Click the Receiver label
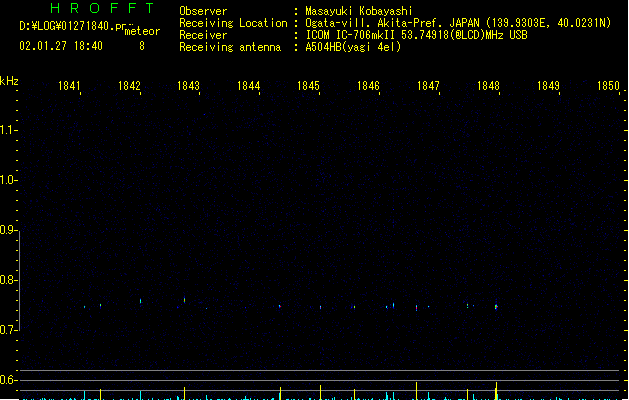The width and height of the screenshot is (629, 400). coord(203,35)
